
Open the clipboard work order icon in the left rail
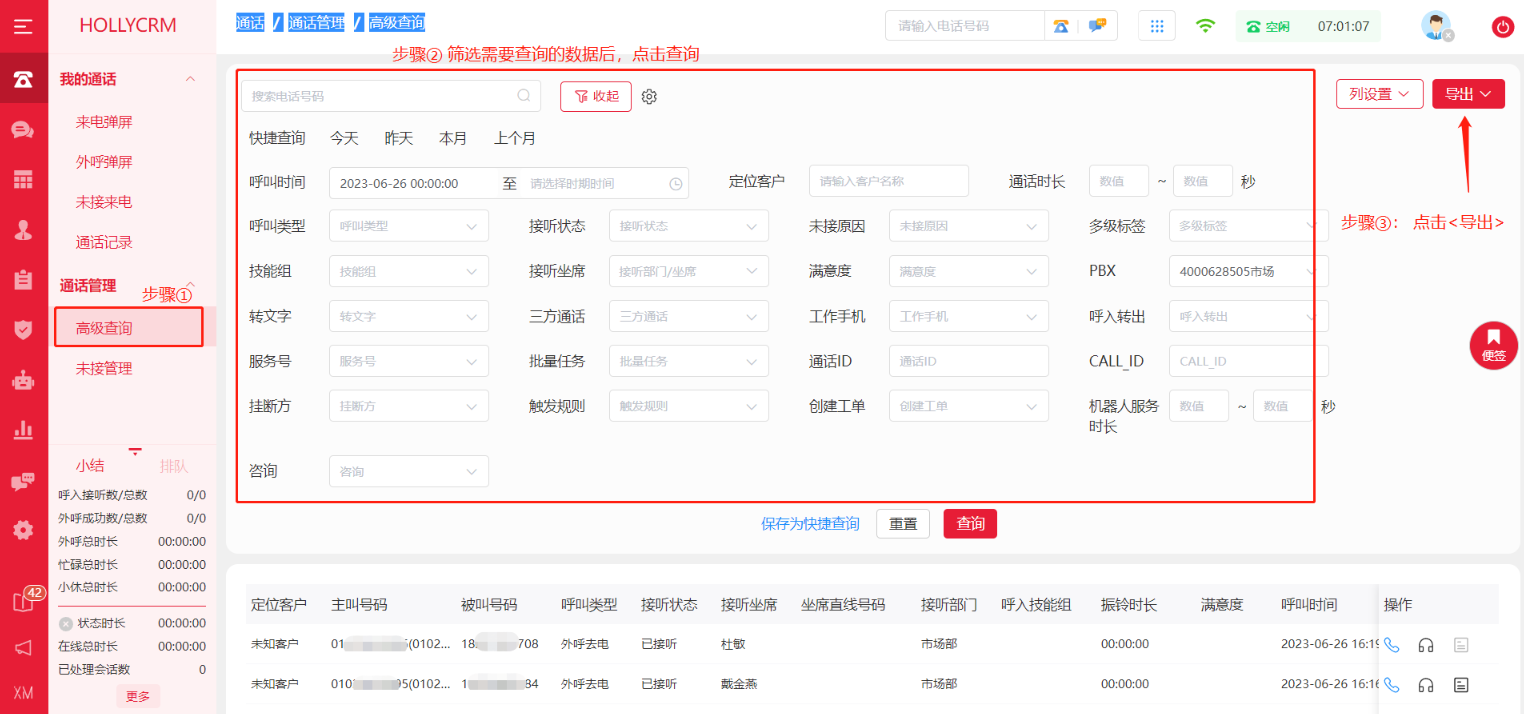tap(23, 280)
